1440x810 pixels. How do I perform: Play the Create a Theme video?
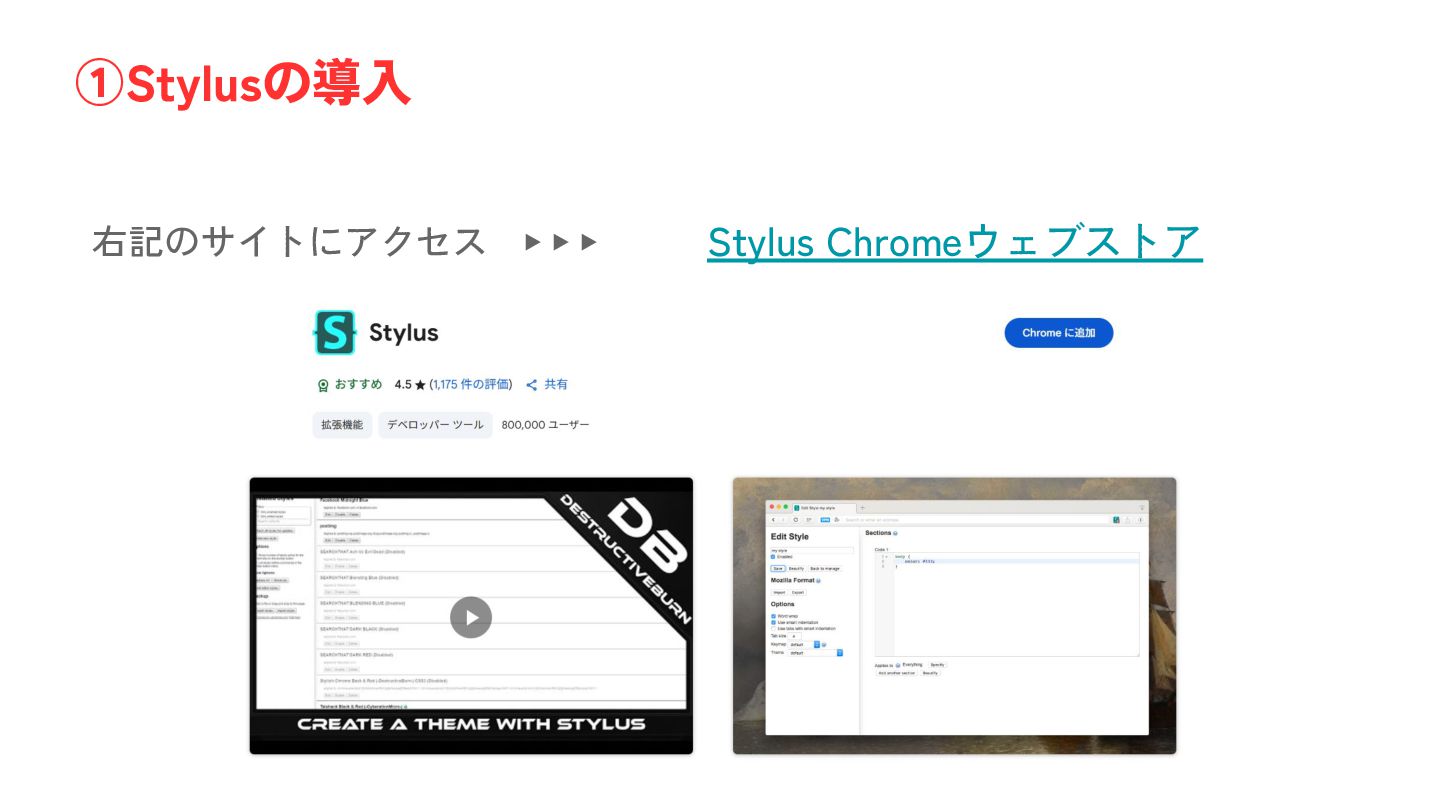click(x=471, y=617)
